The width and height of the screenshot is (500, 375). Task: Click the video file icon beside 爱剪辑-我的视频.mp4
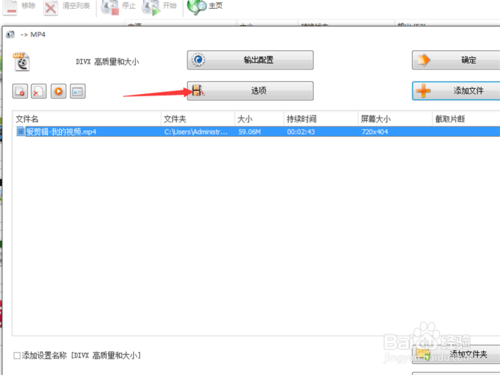click(20, 131)
